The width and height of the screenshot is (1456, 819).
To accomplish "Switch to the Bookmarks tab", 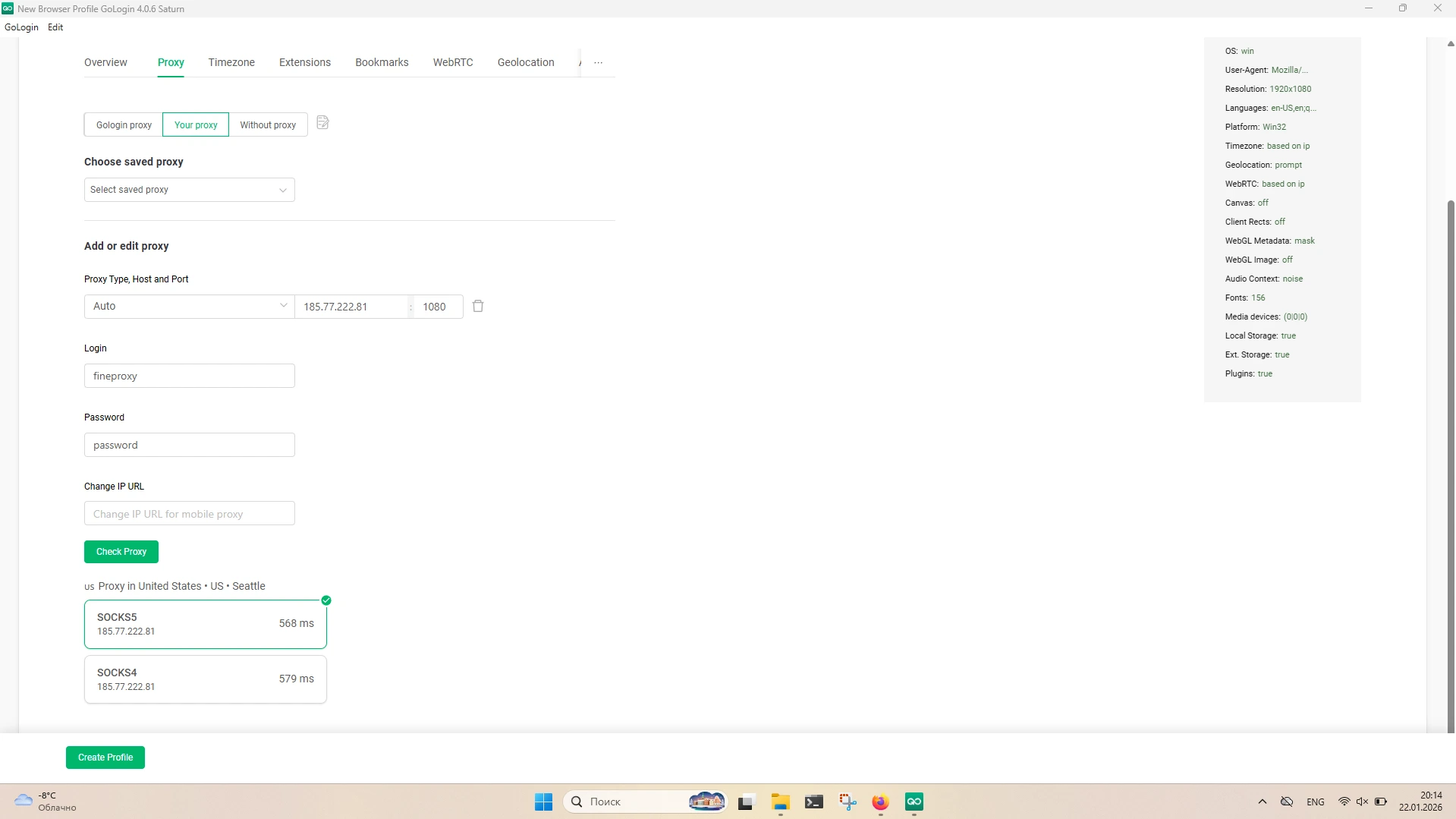I will (382, 62).
